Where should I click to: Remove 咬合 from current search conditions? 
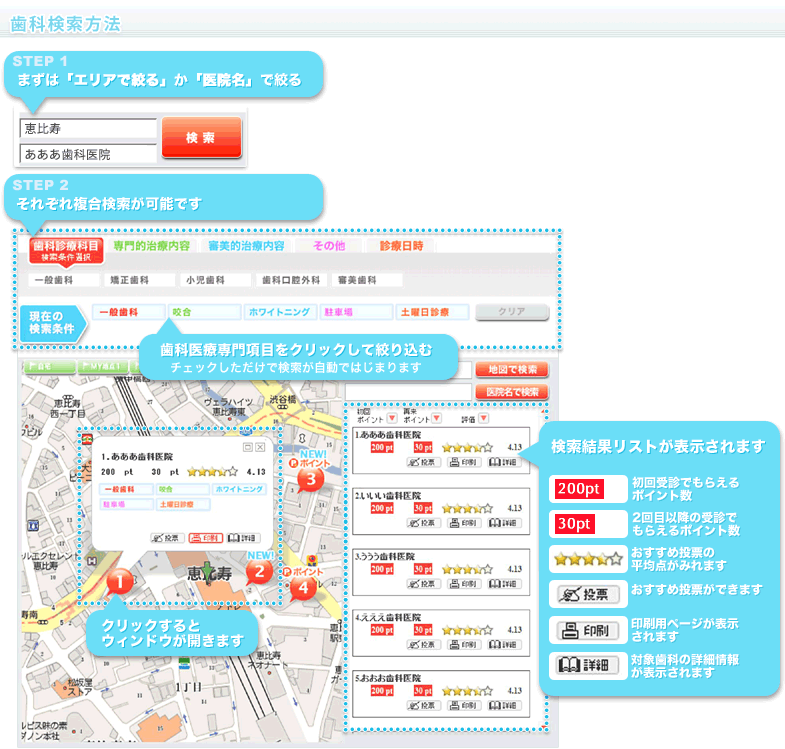(205, 312)
